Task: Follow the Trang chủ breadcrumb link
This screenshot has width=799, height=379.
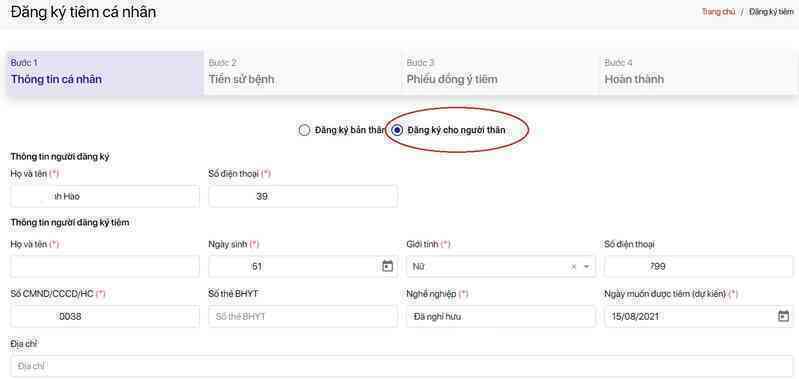Action: point(718,12)
